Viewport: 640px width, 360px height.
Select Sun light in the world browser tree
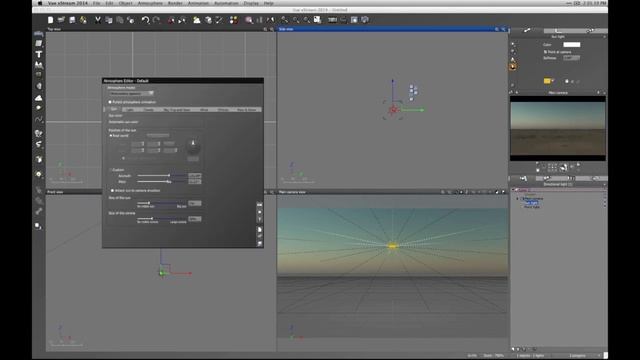[532, 202]
